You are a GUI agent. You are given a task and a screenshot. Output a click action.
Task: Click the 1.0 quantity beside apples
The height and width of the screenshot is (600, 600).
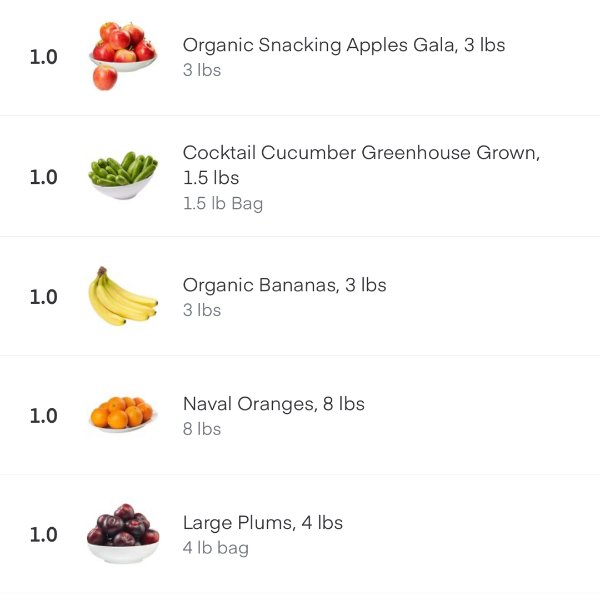click(44, 57)
